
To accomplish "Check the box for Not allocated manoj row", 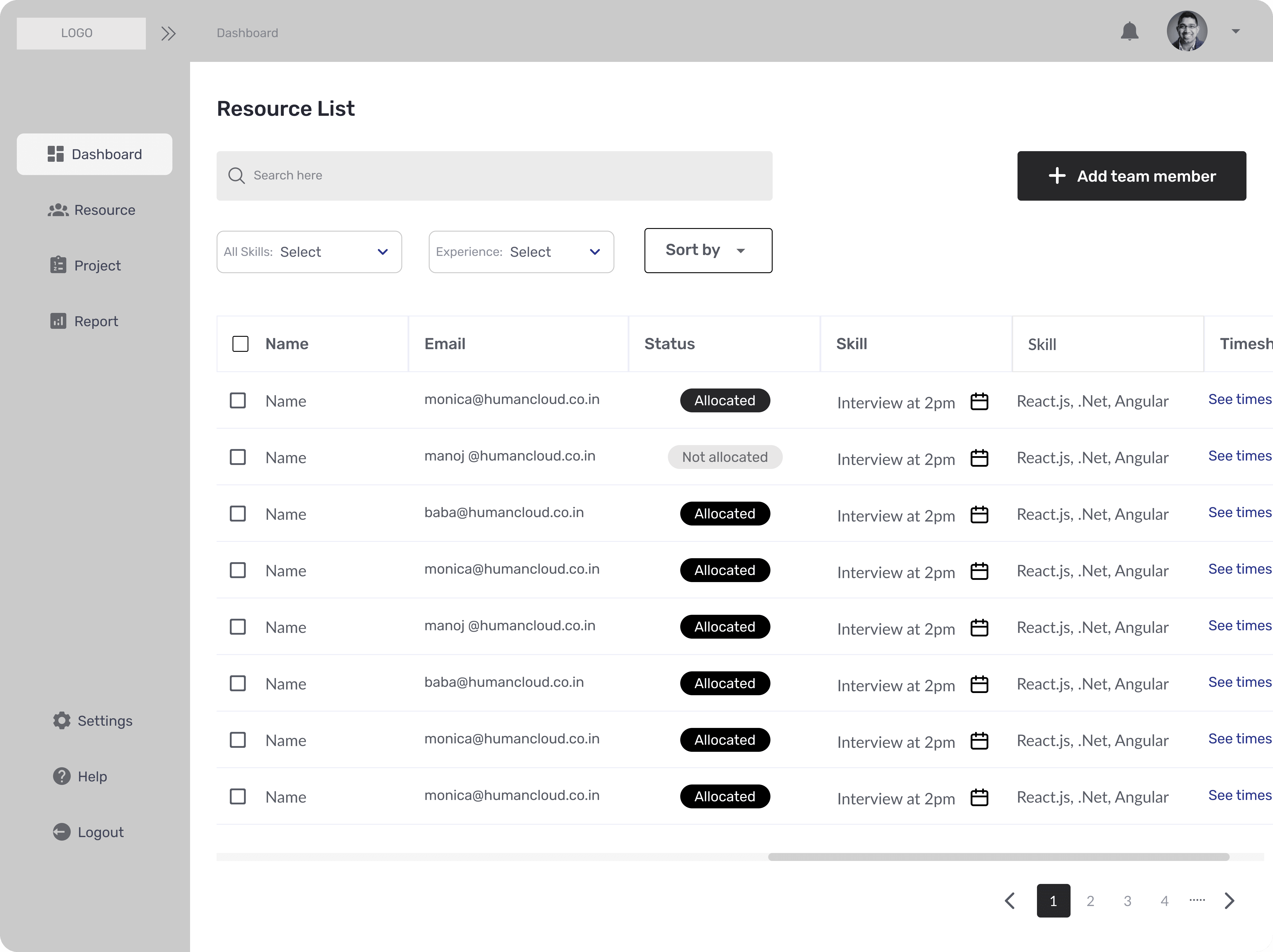I will (238, 457).
